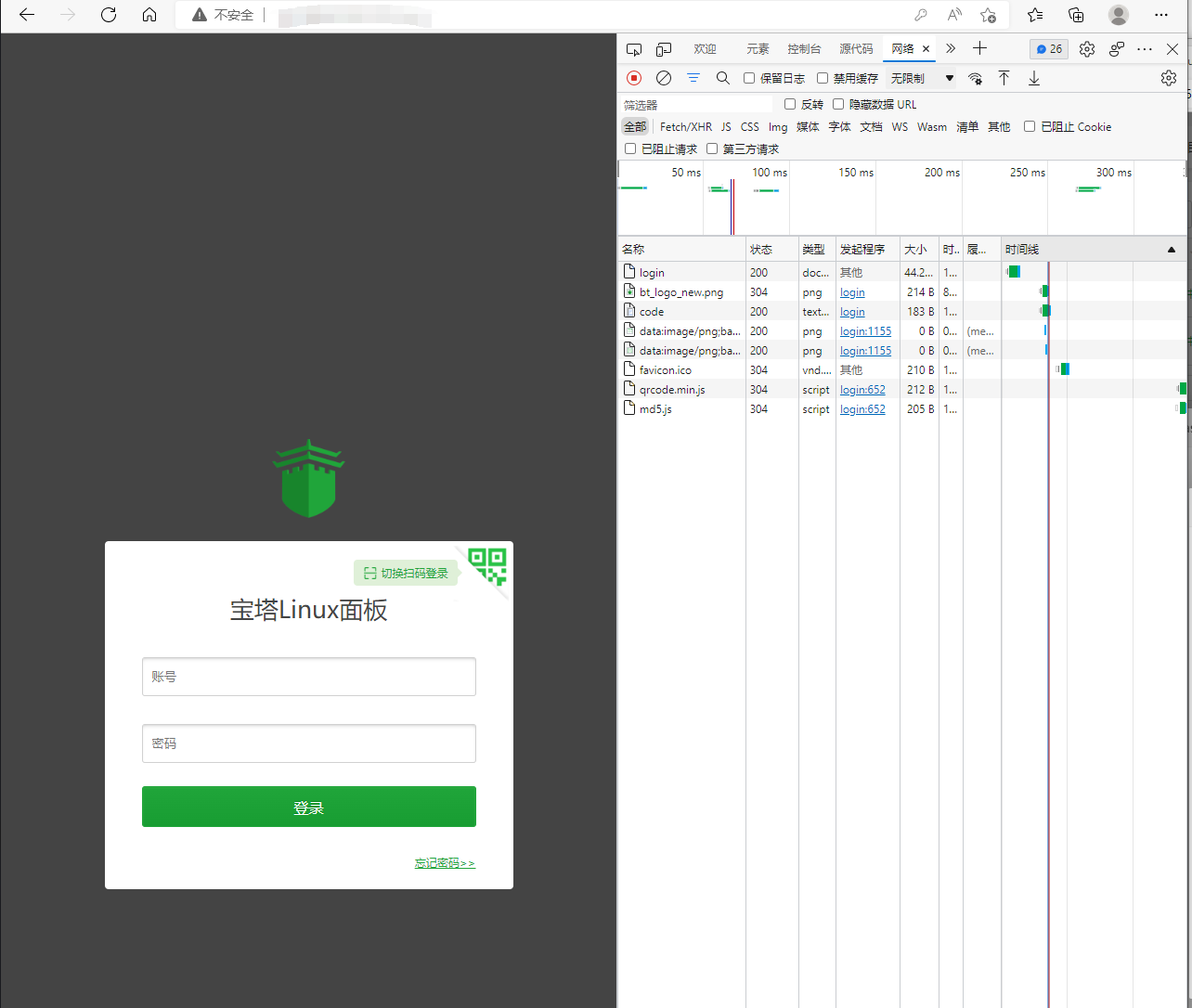Add a new DevTools tab plus icon

979,48
